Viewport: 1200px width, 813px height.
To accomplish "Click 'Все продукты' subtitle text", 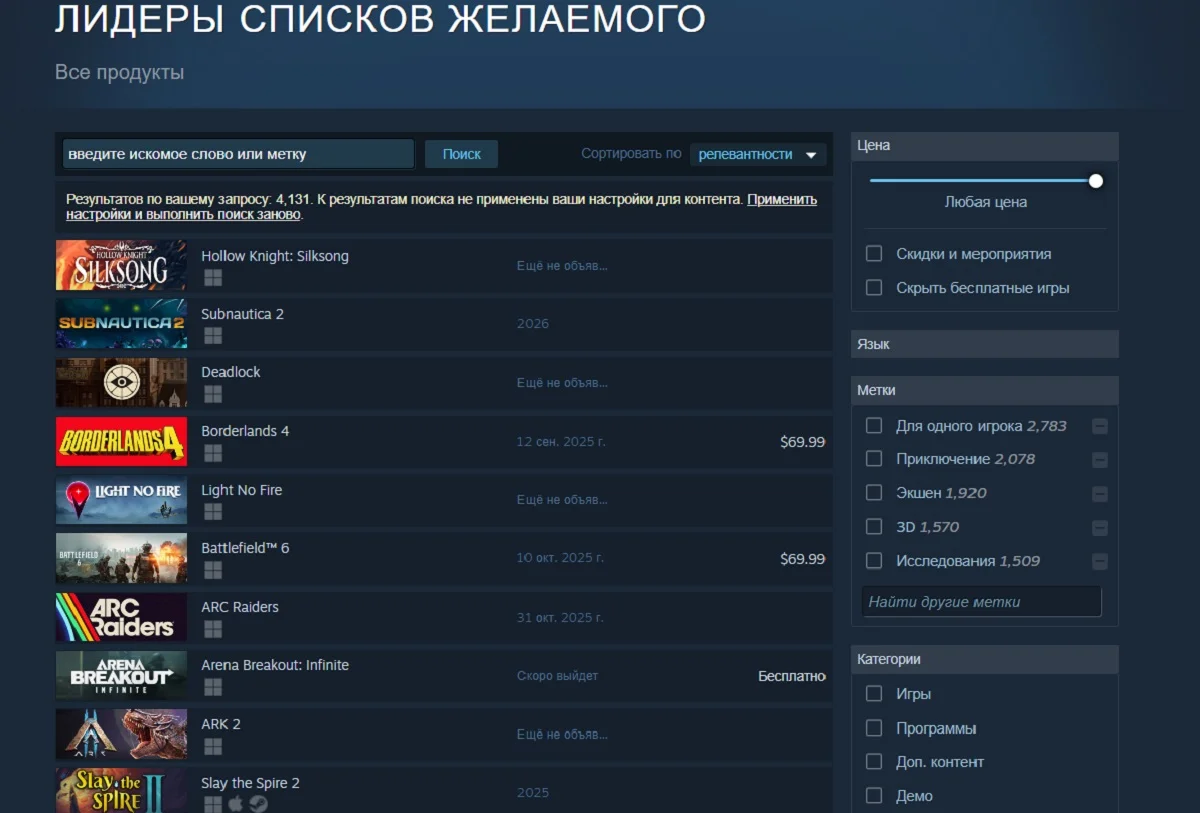I will coord(119,73).
